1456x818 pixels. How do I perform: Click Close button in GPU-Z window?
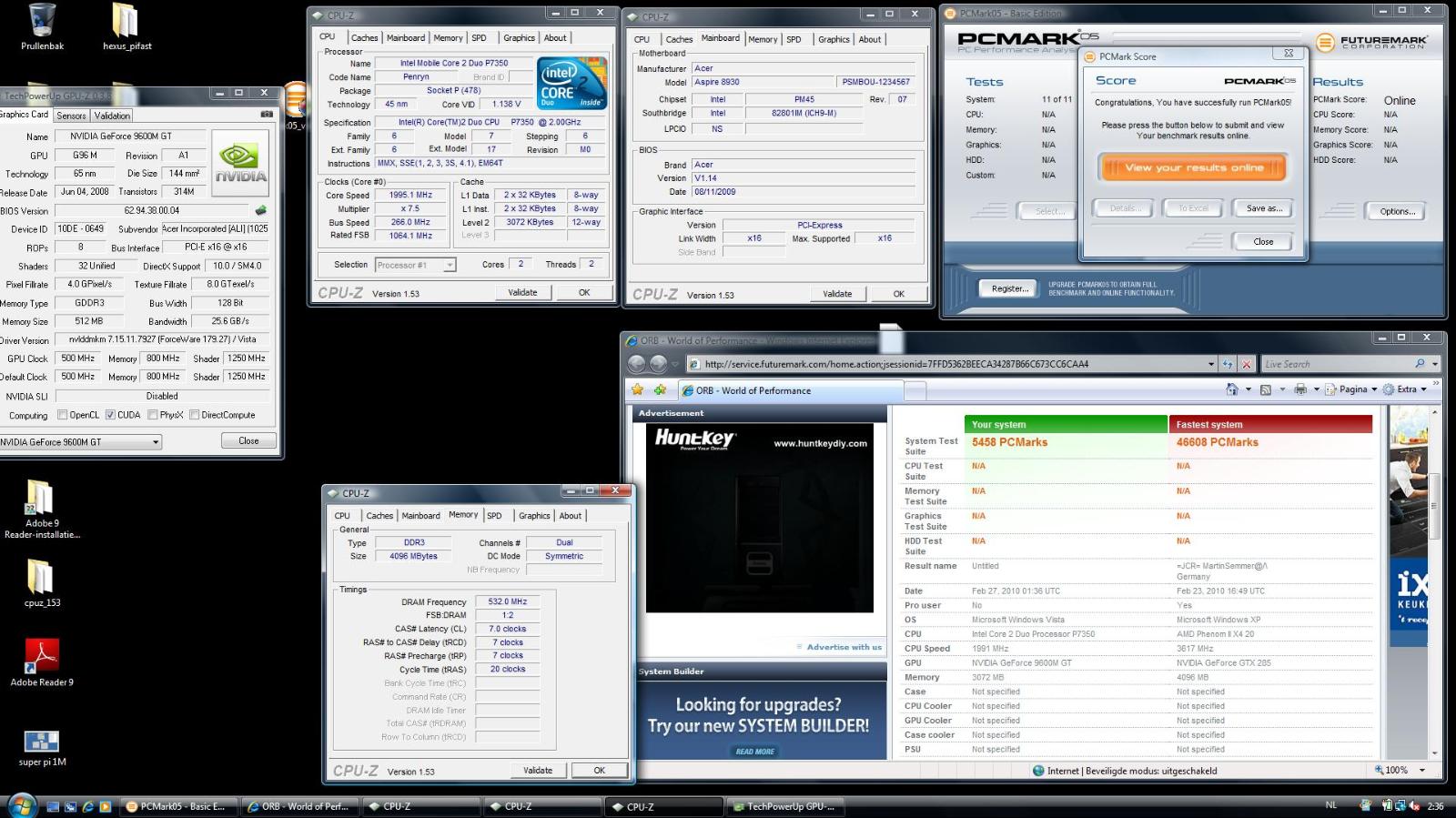pos(248,440)
